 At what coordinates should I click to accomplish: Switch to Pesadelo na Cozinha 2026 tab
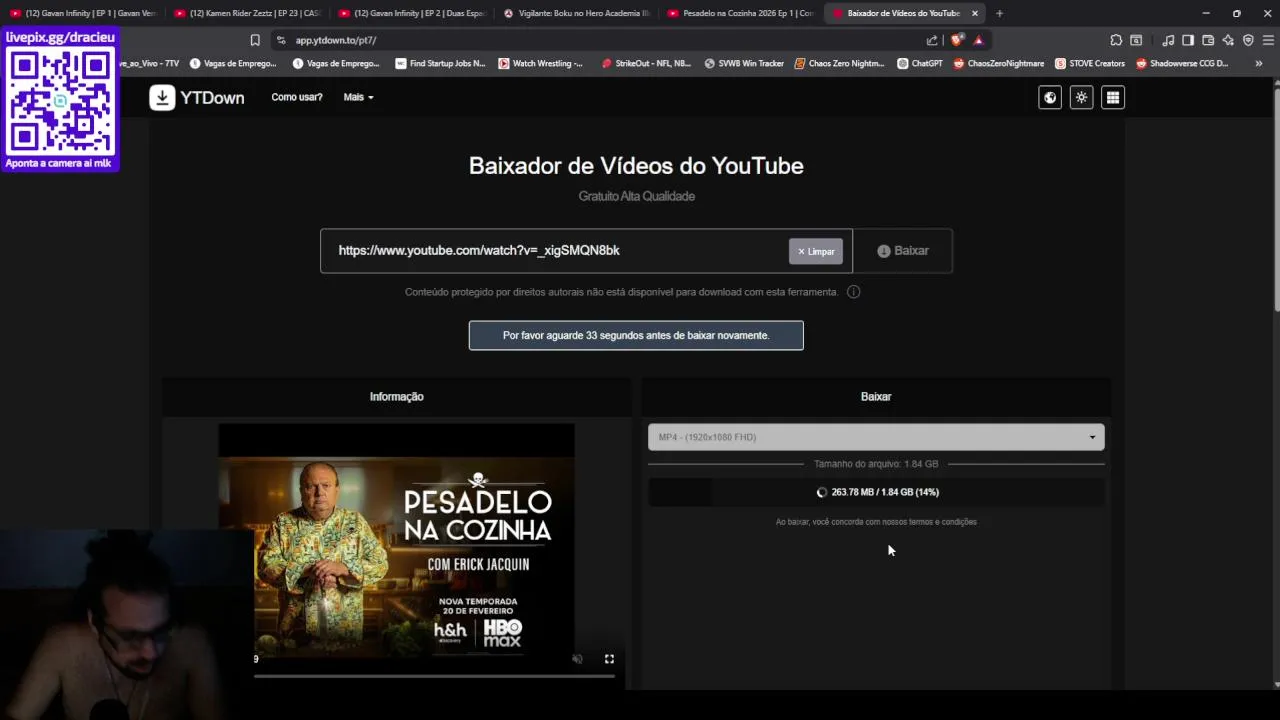click(741, 13)
